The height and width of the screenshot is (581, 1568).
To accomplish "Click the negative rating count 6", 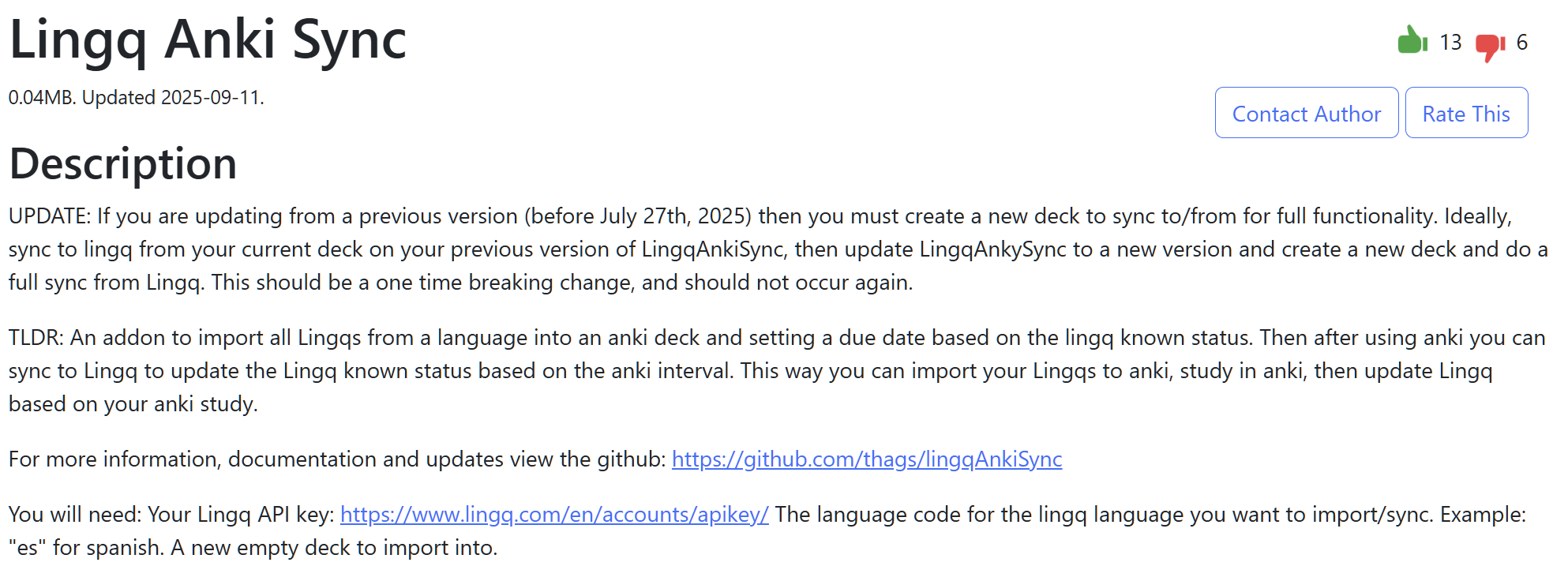I will click(x=1521, y=43).
